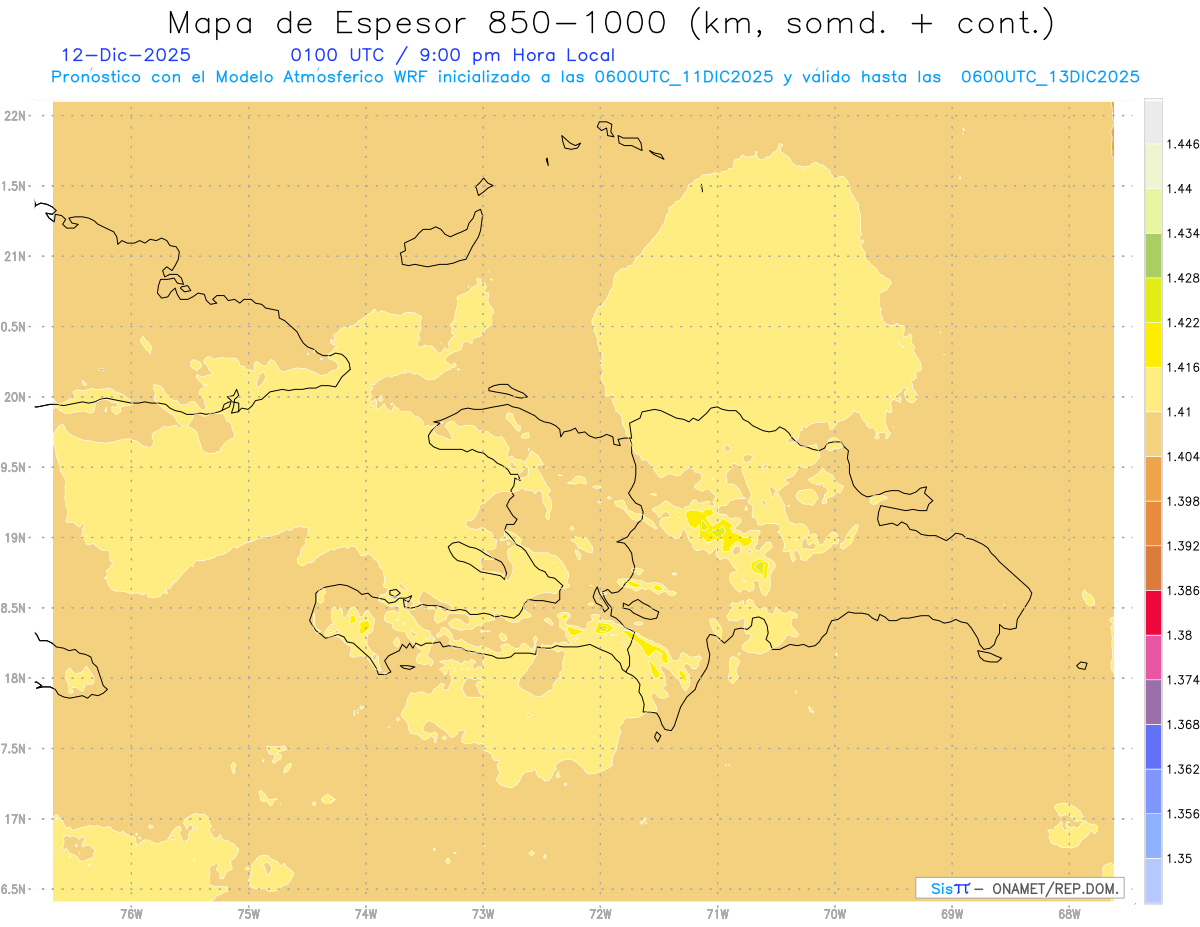1200x927 pixels.
Task: Click the 68W longitude axis label
Action: click(1069, 914)
